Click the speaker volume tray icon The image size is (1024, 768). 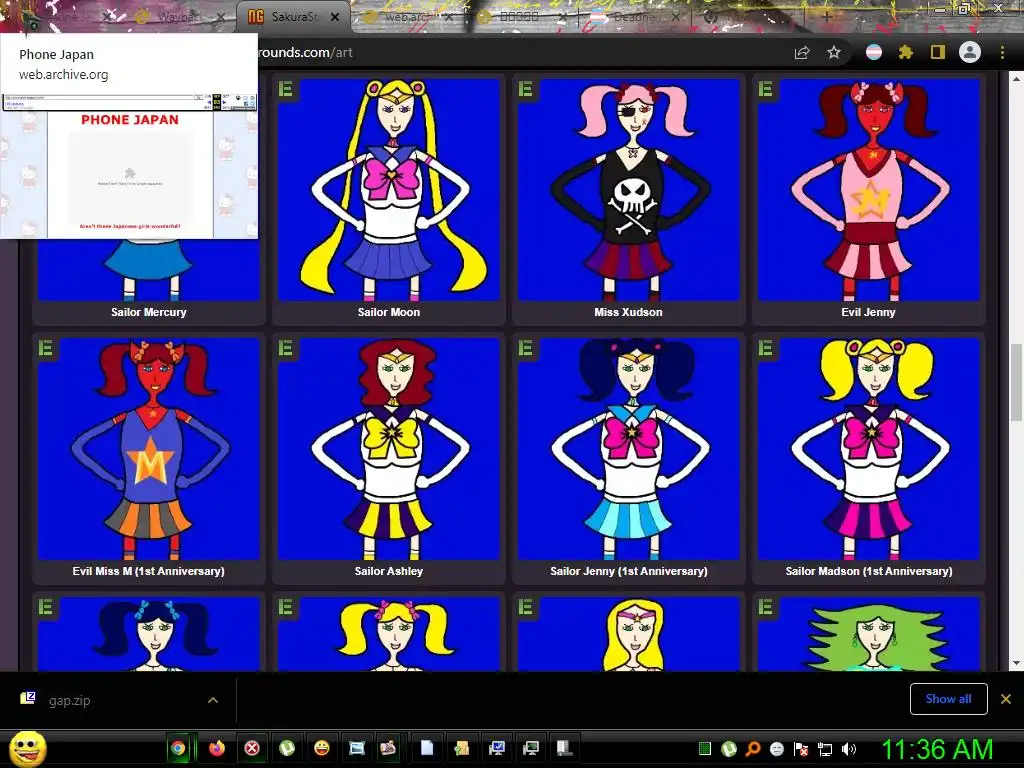[848, 749]
